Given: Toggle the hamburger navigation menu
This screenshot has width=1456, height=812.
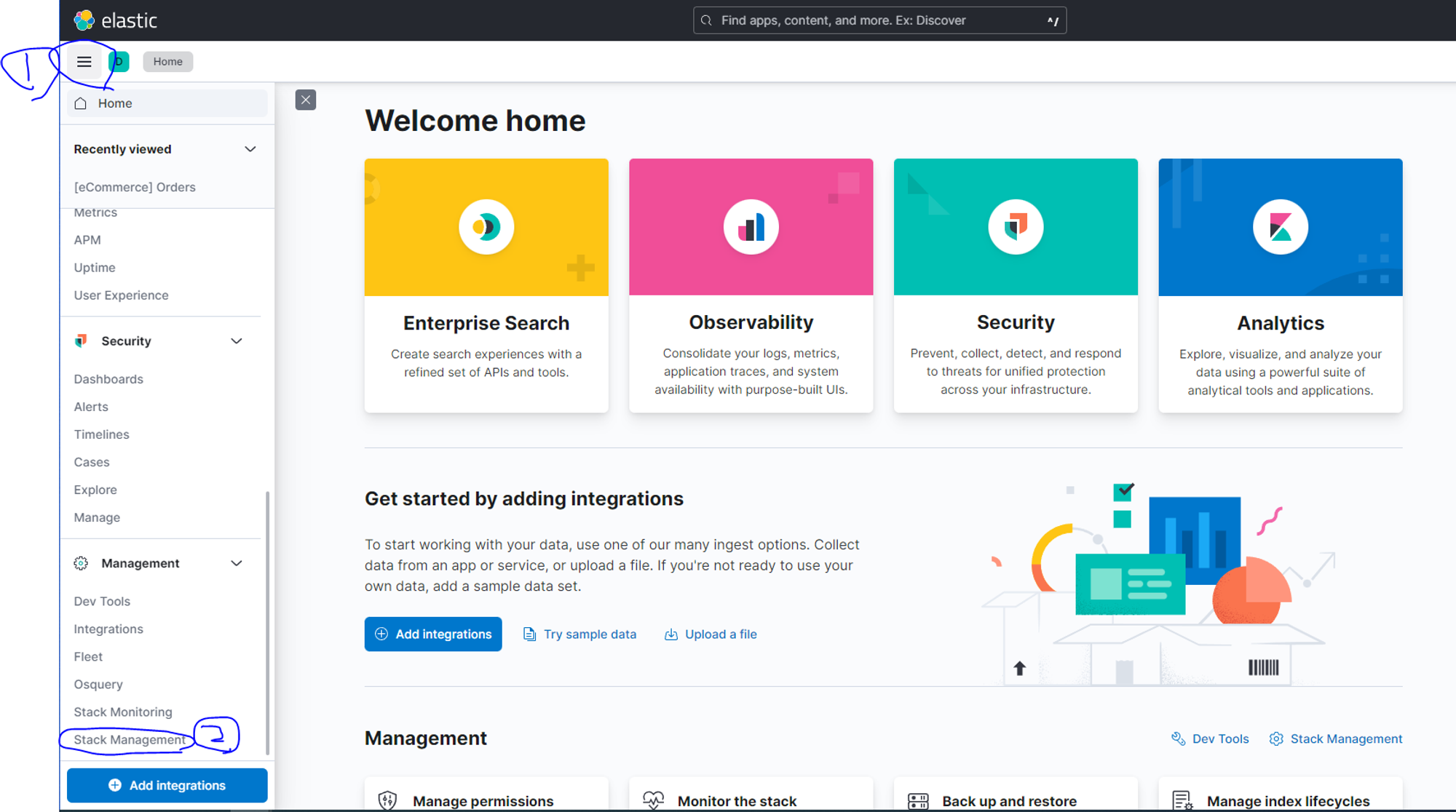Looking at the screenshot, I should (84, 62).
